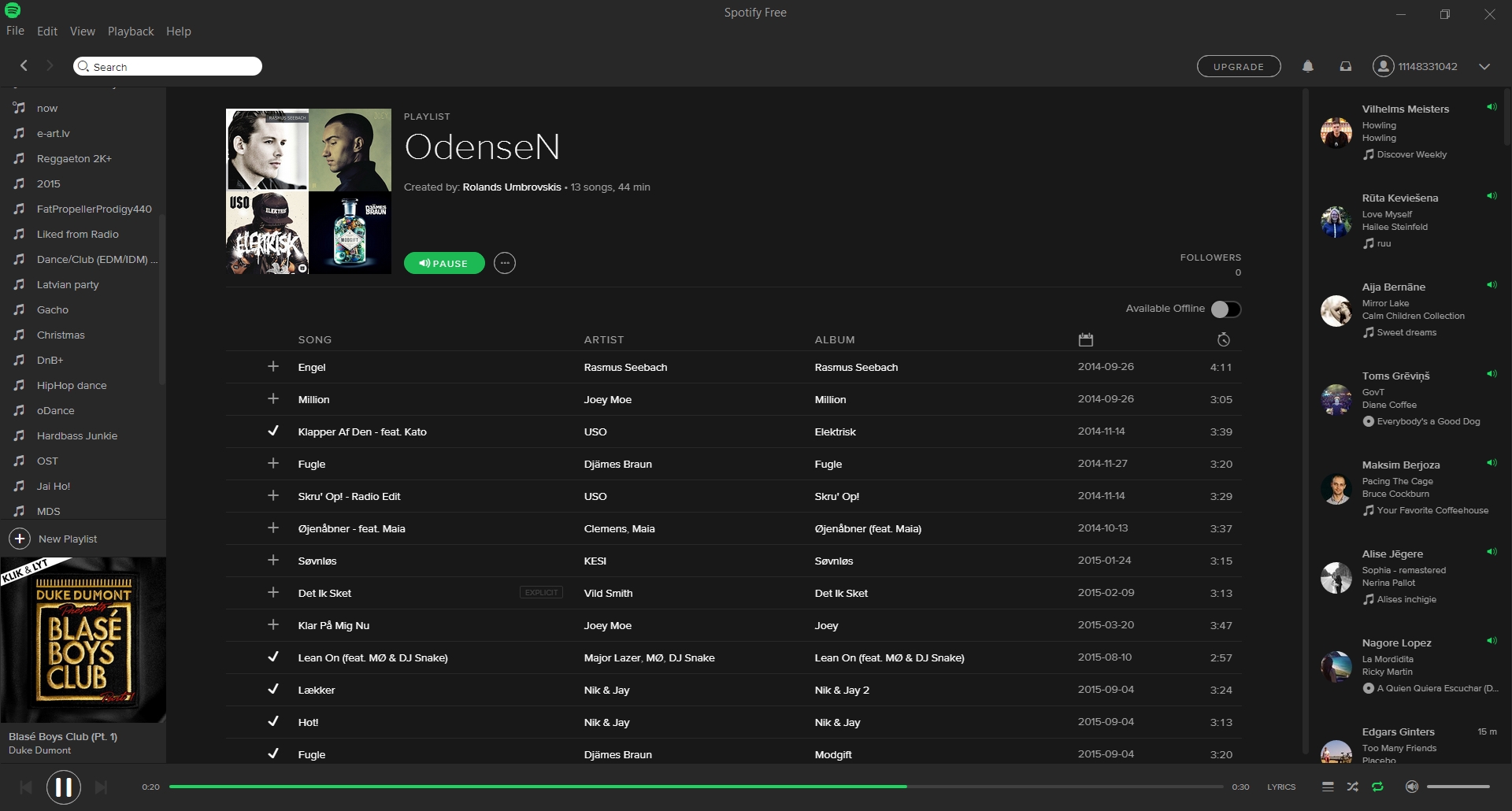Remove Klapper Af Den checkmark

pyautogui.click(x=273, y=431)
